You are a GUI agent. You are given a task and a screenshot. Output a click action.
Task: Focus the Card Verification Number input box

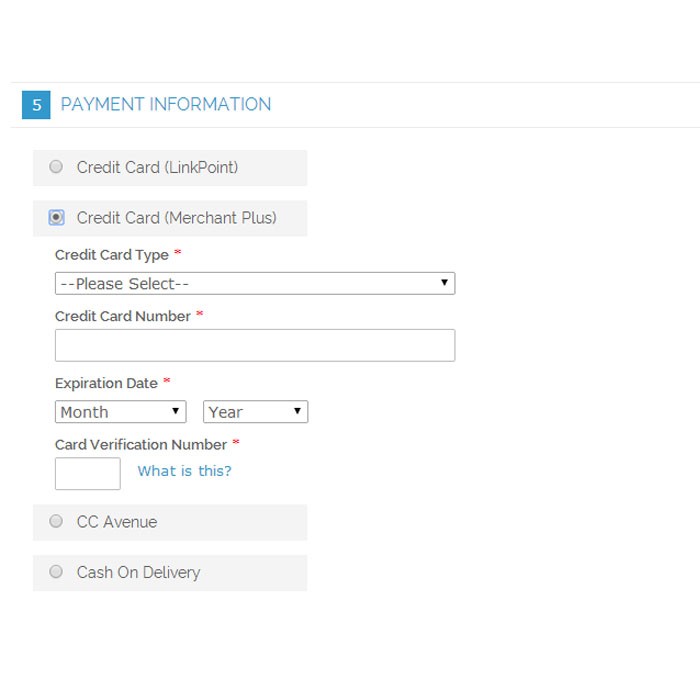pyautogui.click(x=87, y=473)
